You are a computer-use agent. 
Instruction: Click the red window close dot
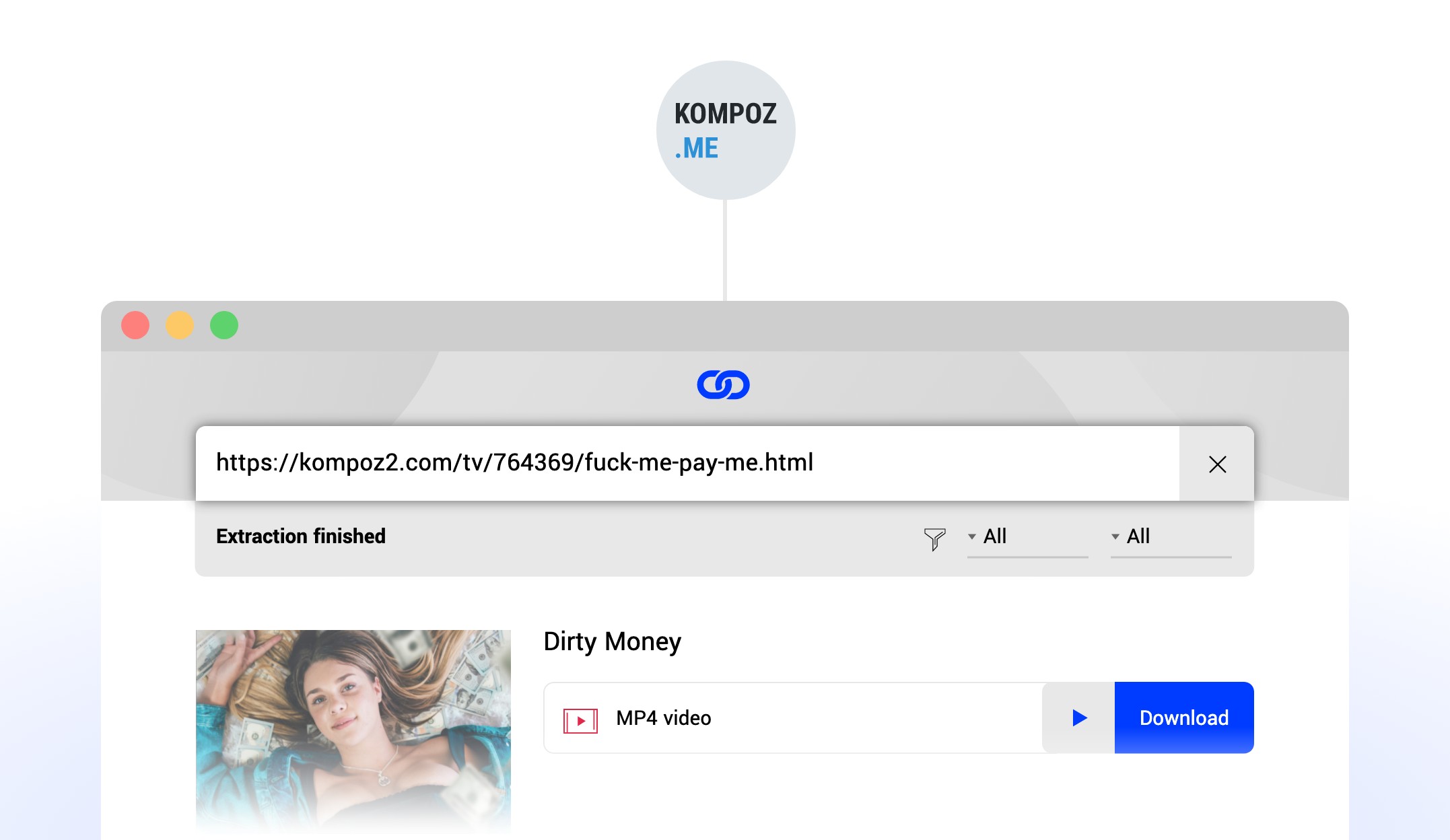[x=135, y=325]
